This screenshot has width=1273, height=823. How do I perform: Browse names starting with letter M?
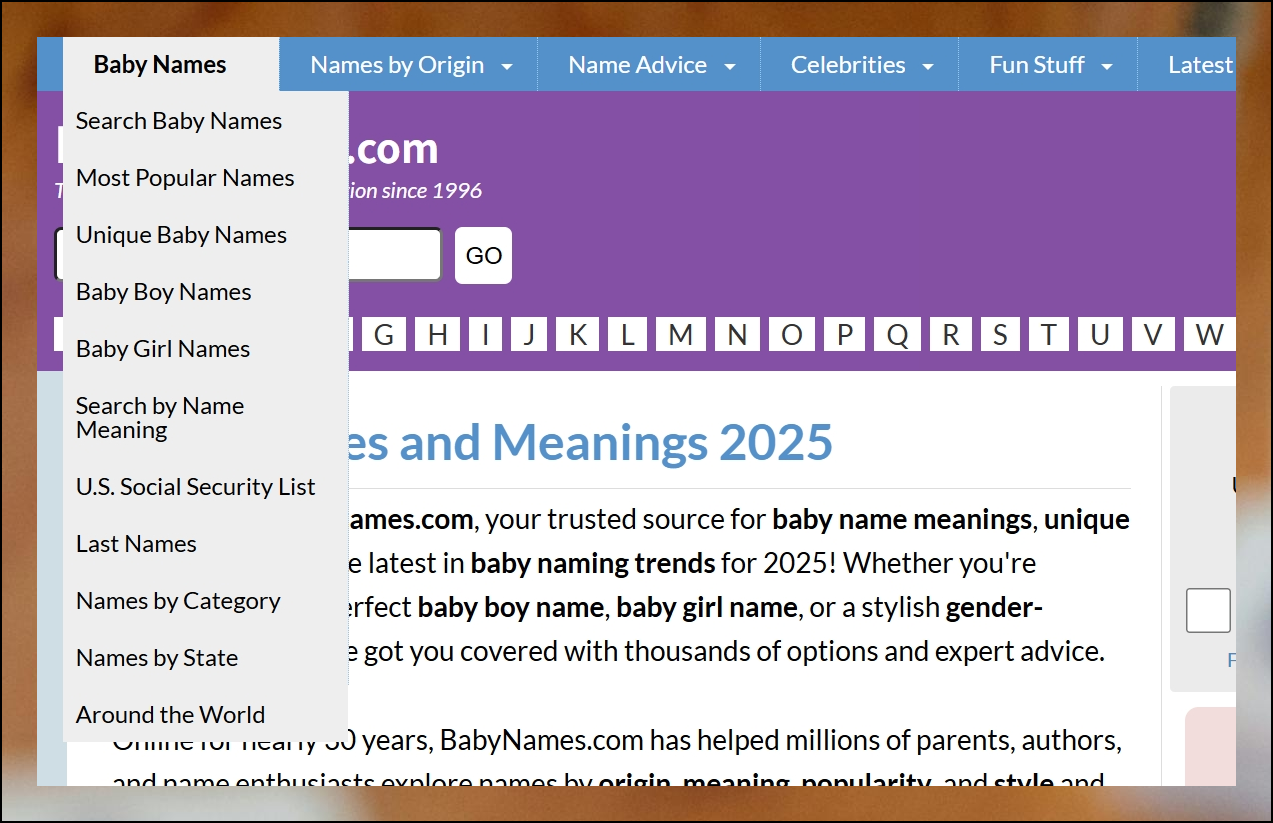681,334
